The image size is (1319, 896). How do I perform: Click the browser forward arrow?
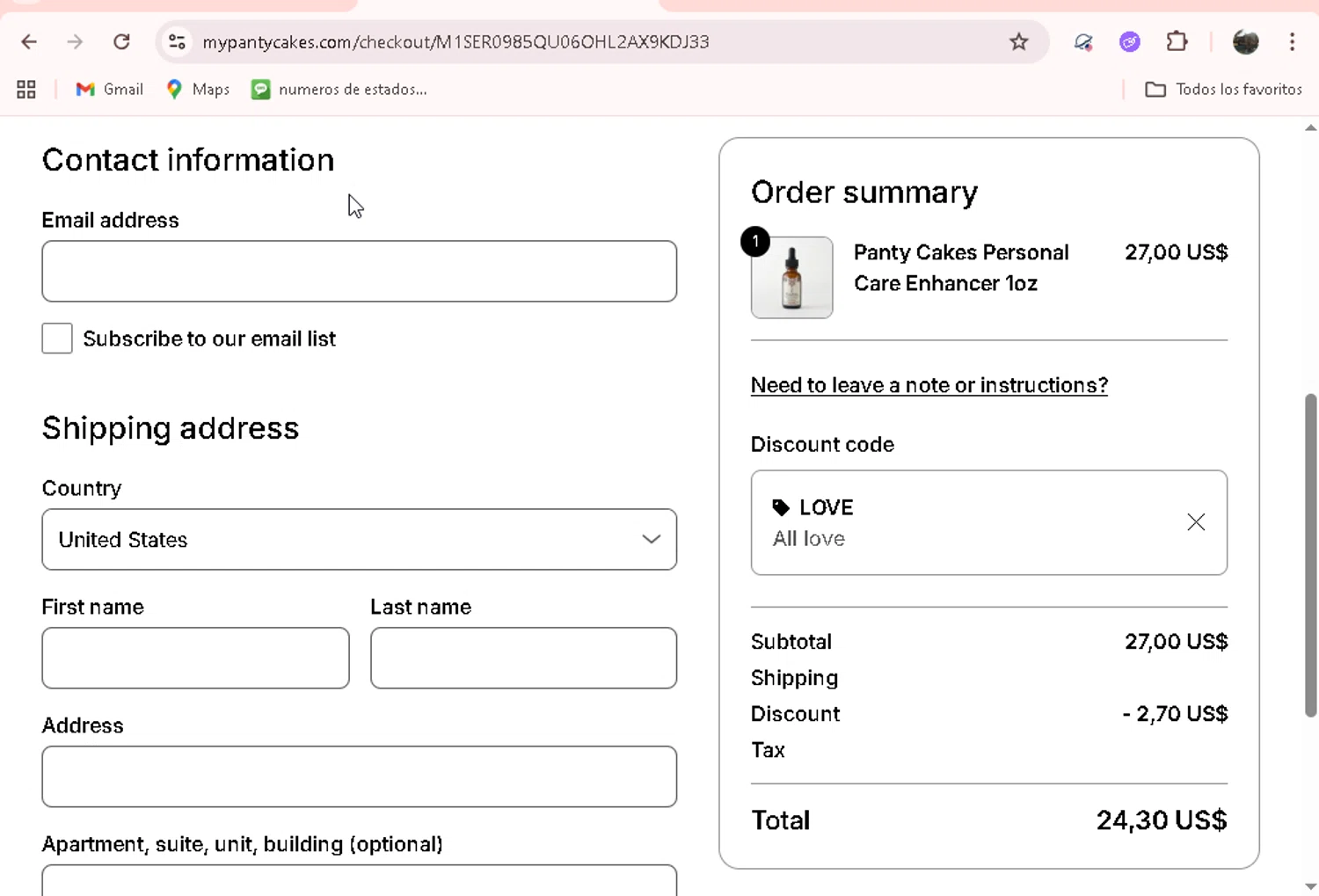pyautogui.click(x=75, y=41)
